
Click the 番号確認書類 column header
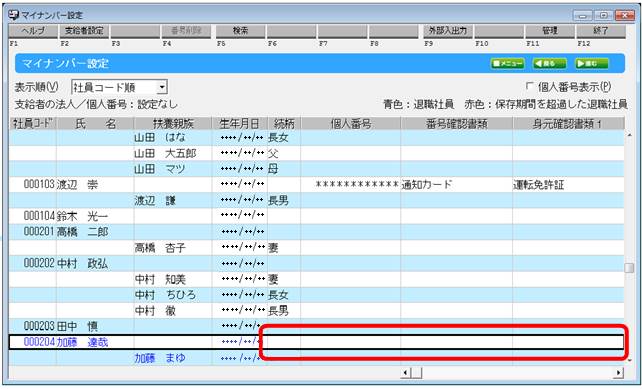[x=457, y=123]
